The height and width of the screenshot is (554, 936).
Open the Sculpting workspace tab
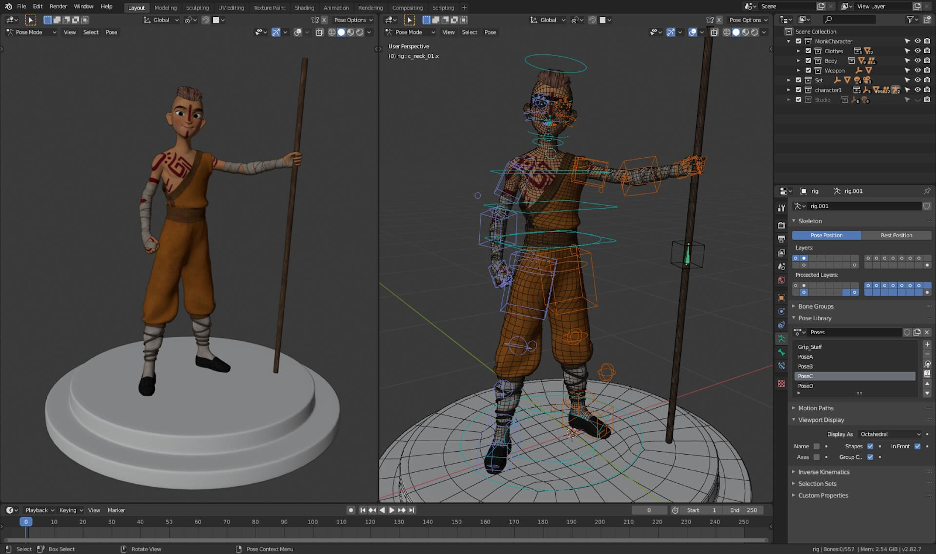point(197,7)
